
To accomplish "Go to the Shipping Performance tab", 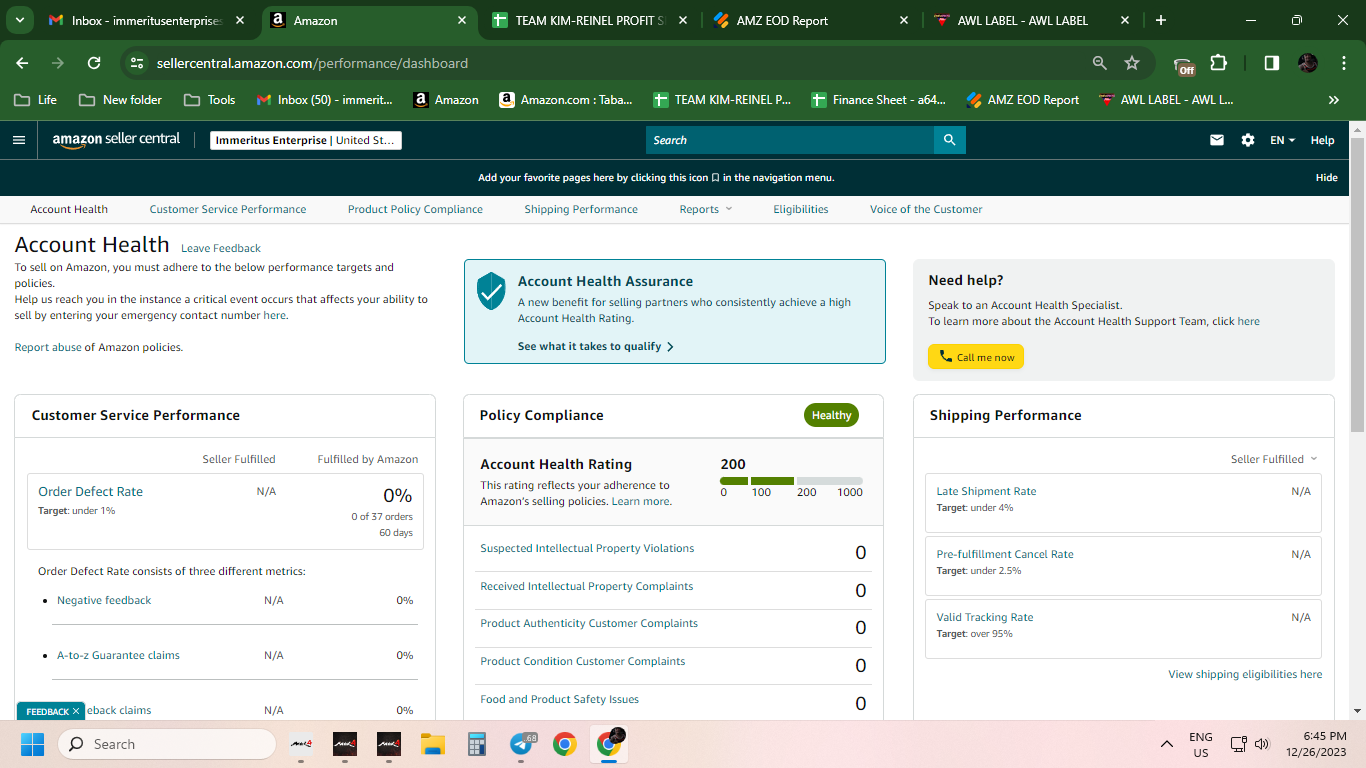I will (581, 209).
